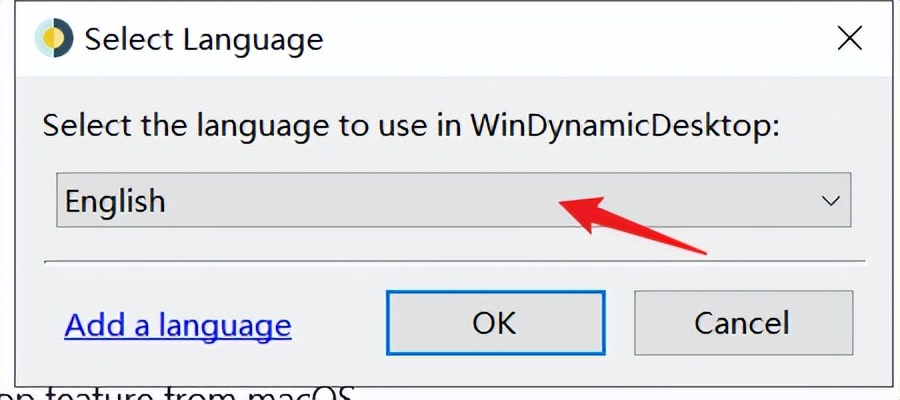Dismiss dialog with Cancel button

(743, 323)
